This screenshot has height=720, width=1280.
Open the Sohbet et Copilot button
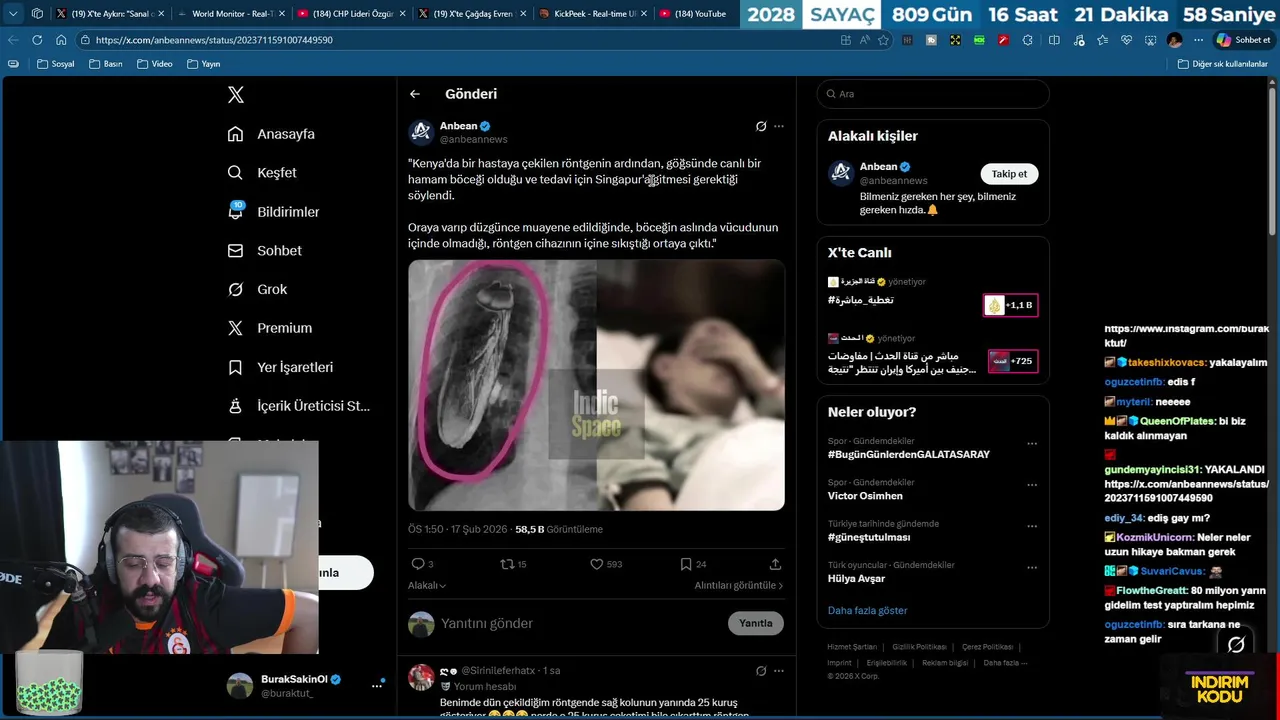click(1243, 40)
